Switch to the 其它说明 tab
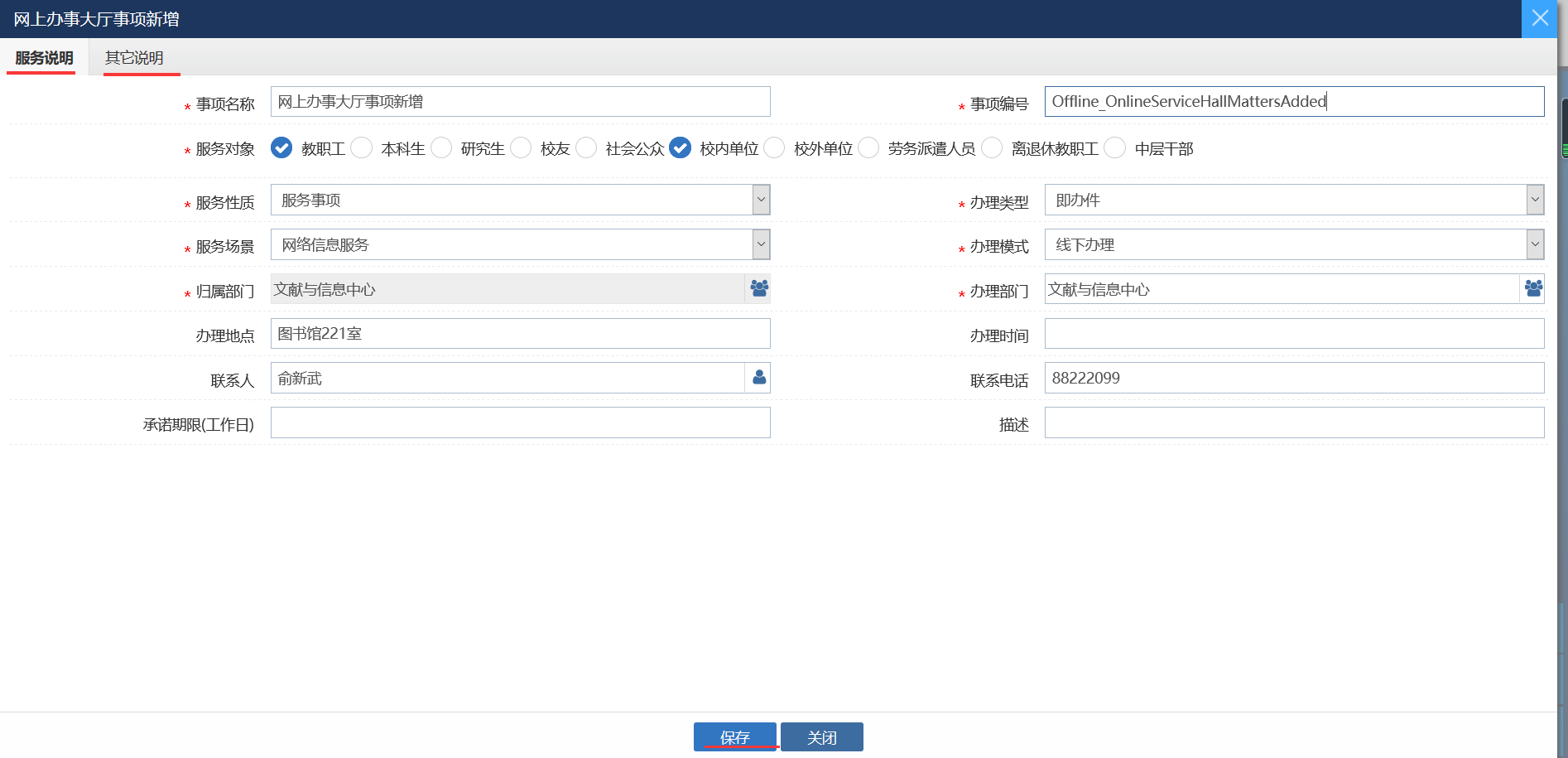The height and width of the screenshot is (758, 1568). coord(134,58)
